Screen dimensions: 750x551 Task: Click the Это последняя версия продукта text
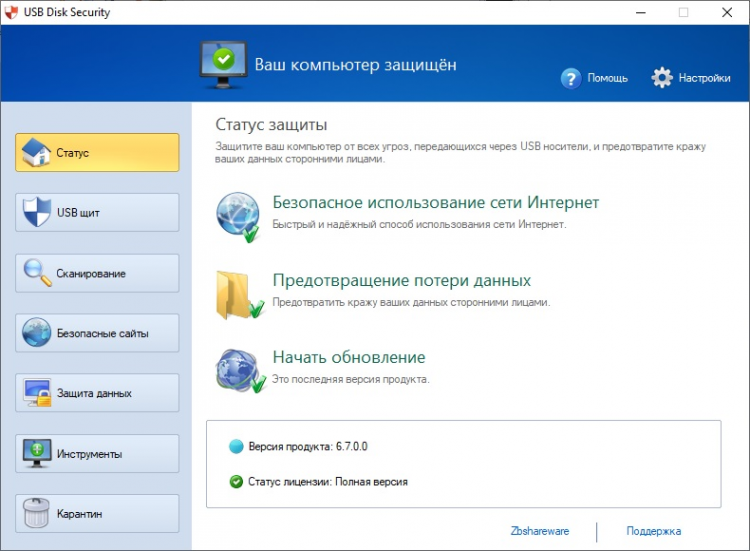click(x=351, y=379)
